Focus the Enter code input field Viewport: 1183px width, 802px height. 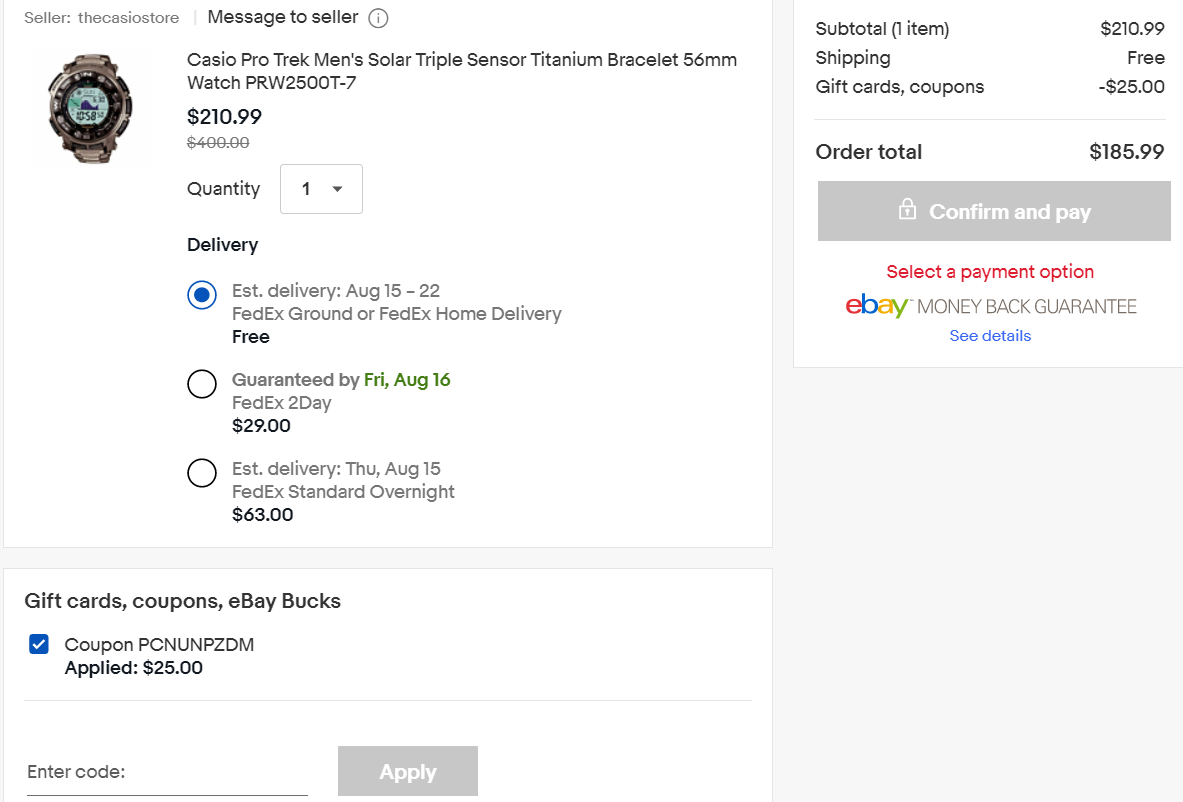pos(167,772)
